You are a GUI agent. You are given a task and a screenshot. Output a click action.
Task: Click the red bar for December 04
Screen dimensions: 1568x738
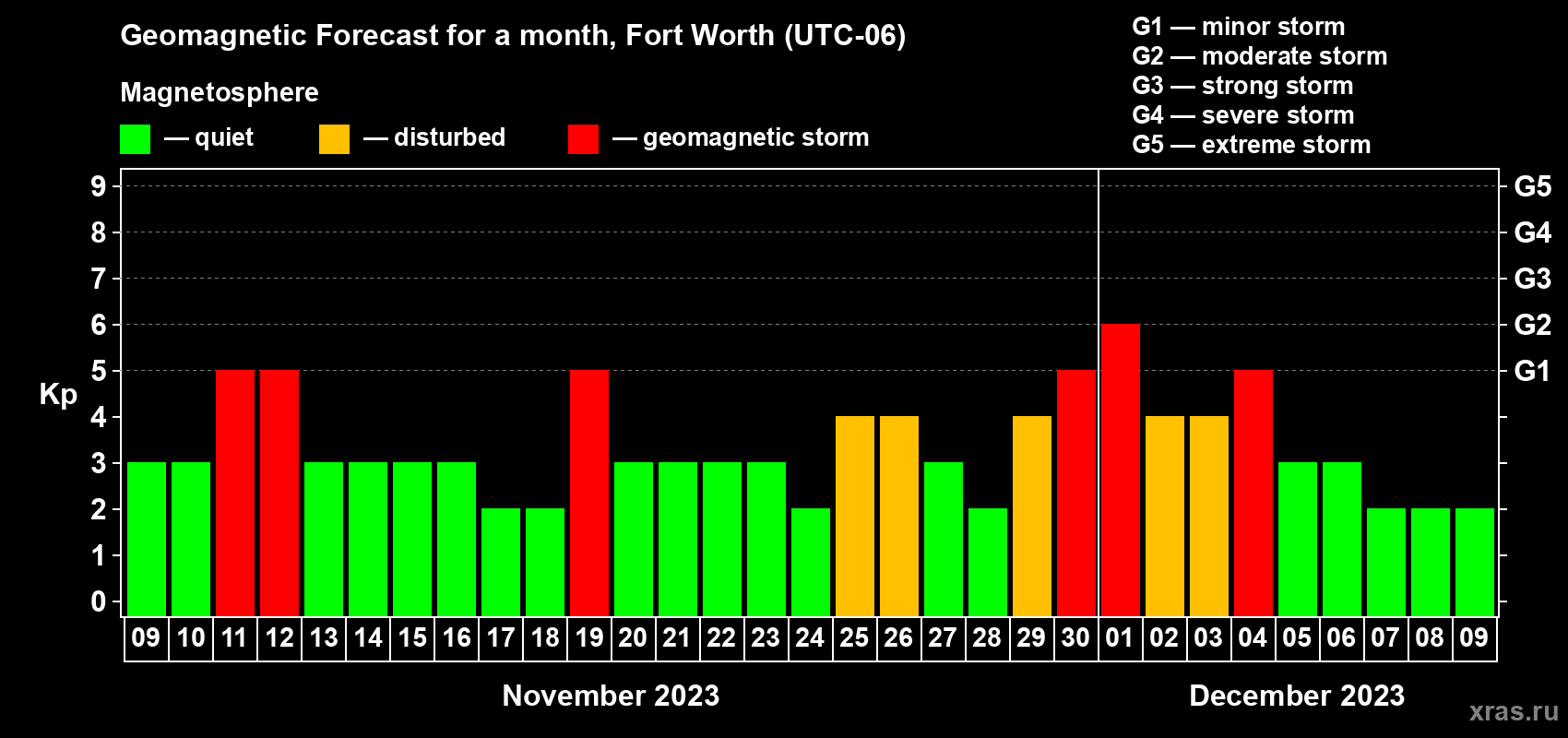1253,493
